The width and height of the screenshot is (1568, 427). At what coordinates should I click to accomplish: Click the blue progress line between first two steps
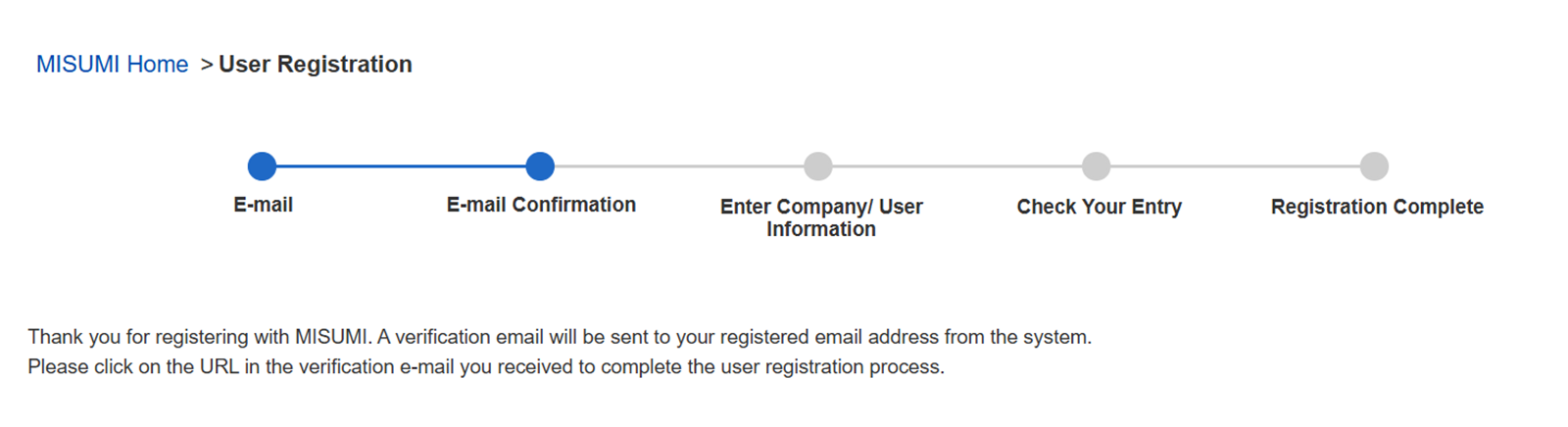point(401,166)
